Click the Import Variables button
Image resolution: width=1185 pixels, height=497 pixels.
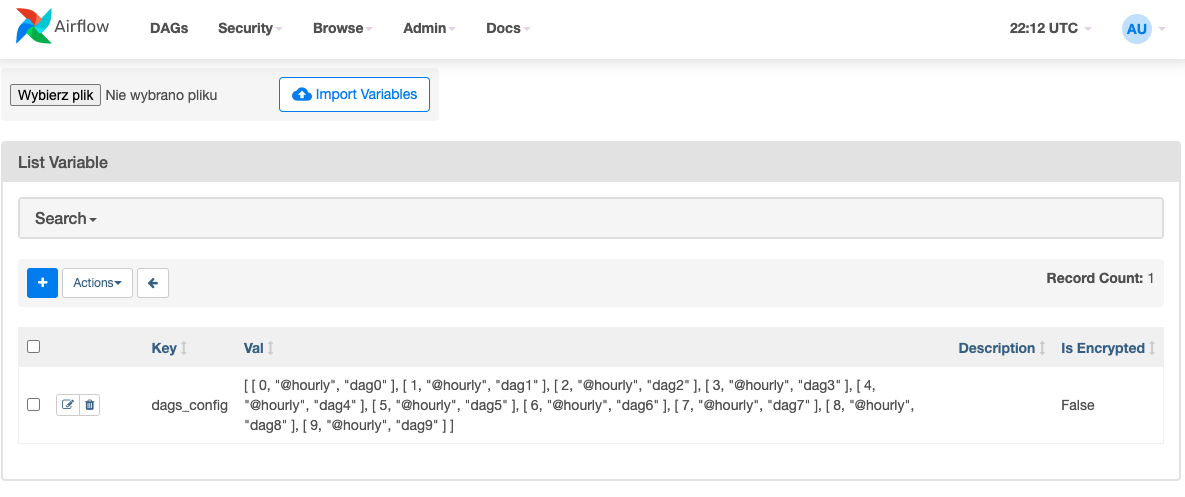(x=355, y=95)
